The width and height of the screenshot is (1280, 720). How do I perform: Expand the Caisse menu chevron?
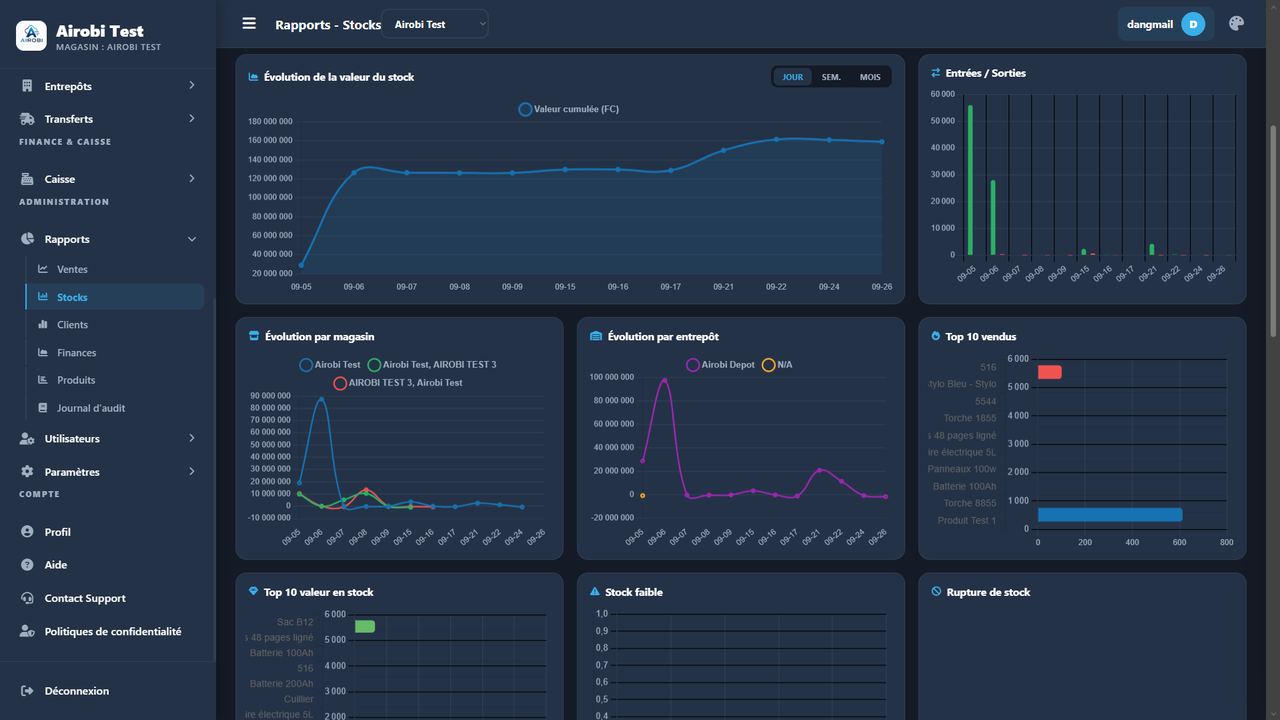pos(192,179)
